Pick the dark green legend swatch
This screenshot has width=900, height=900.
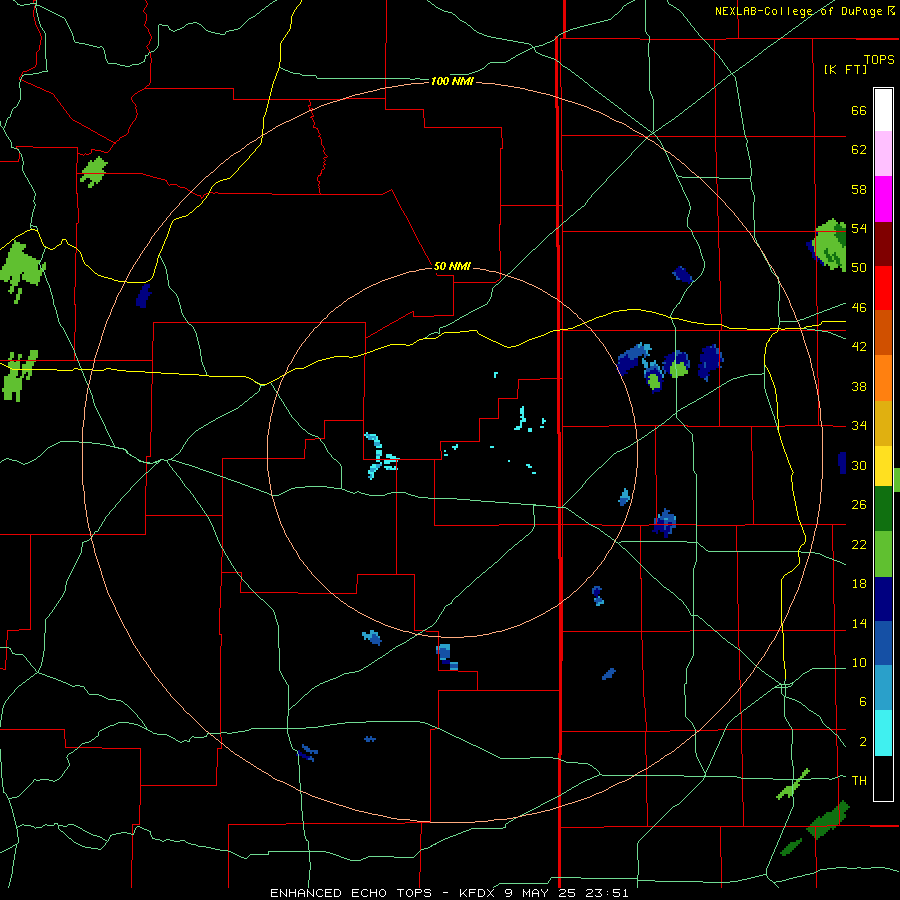tap(883, 509)
